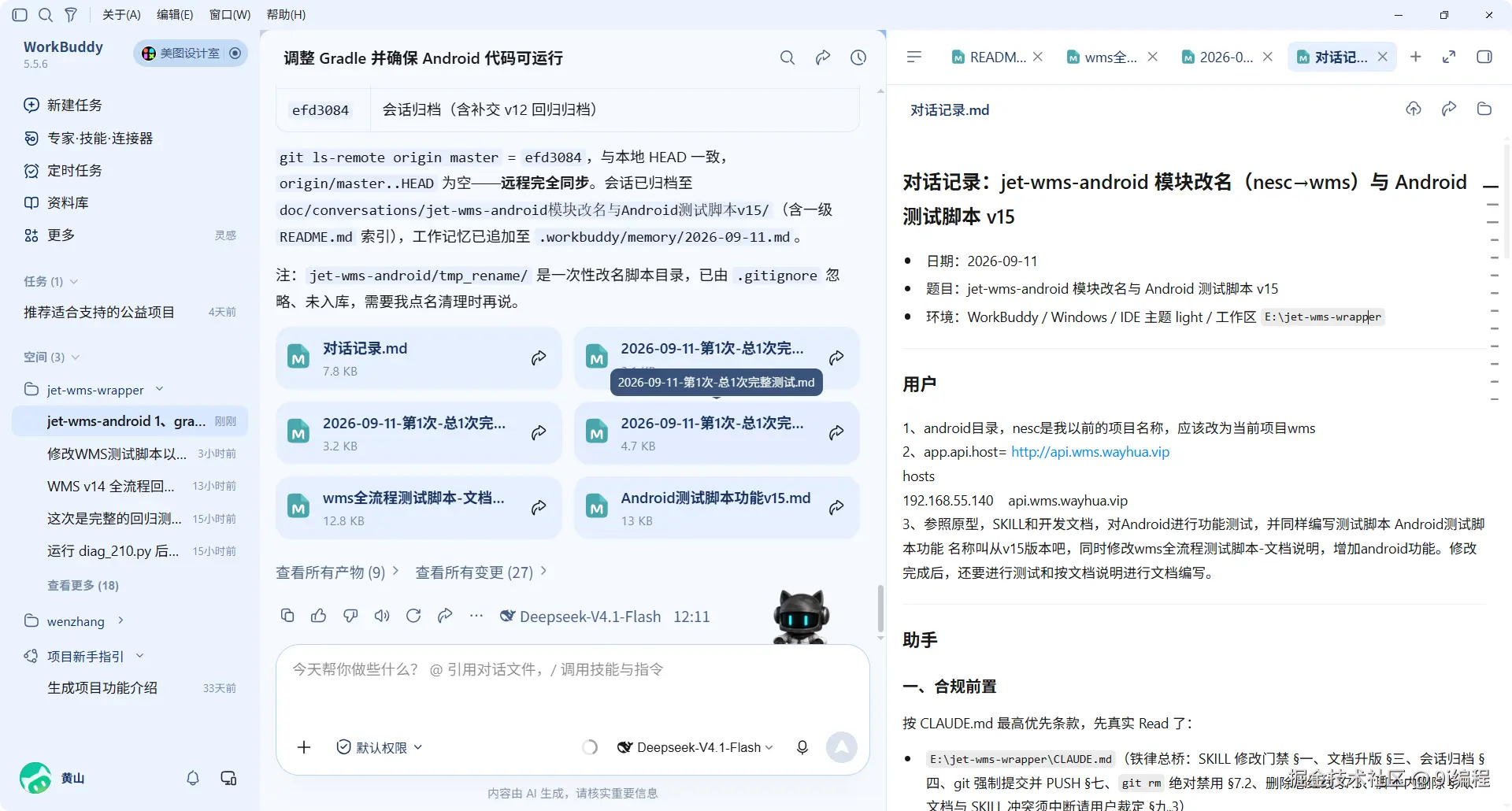Regenerate the assistant response
Image resolution: width=1512 pixels, height=811 pixels.
(413, 616)
